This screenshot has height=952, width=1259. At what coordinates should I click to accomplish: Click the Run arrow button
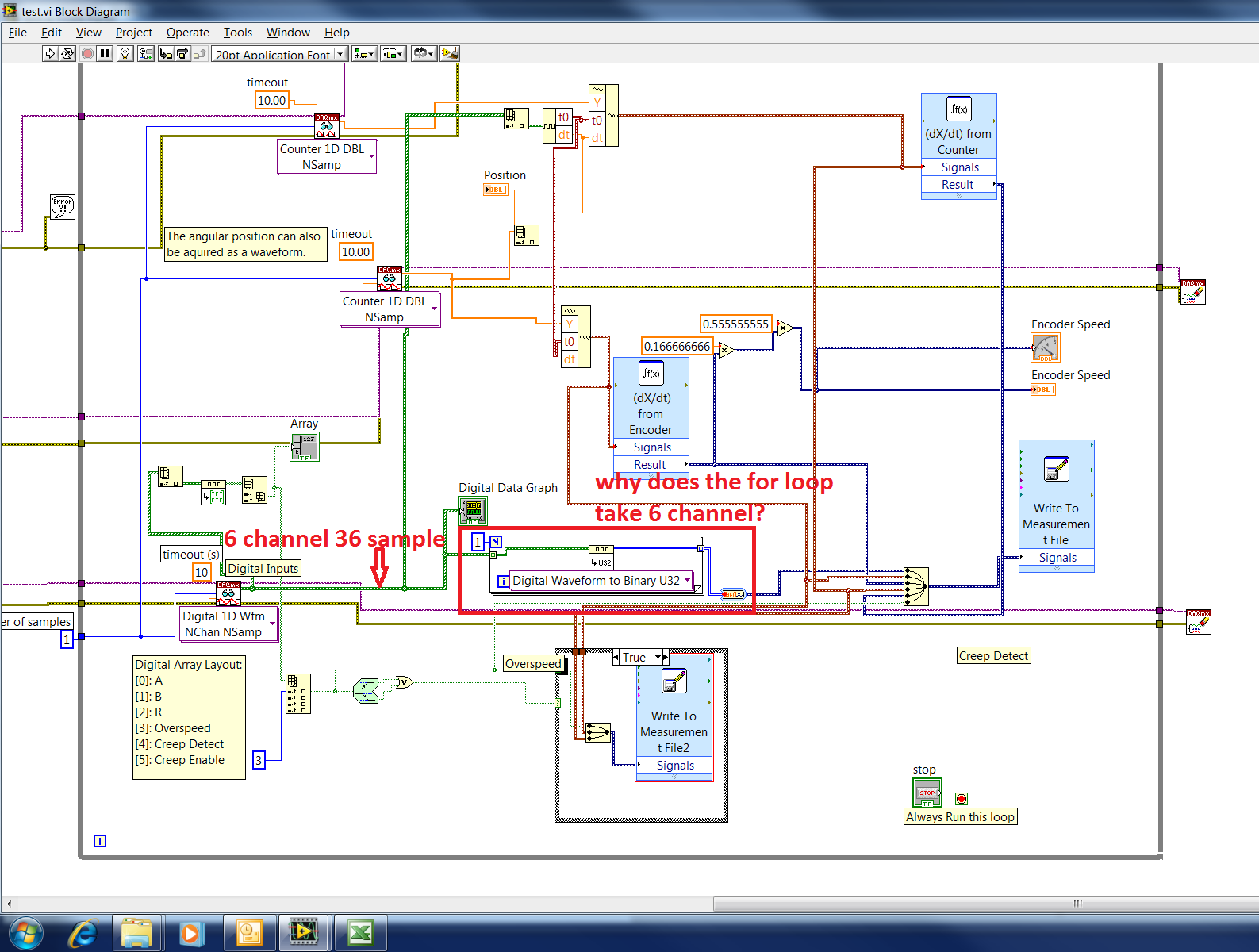[50, 54]
